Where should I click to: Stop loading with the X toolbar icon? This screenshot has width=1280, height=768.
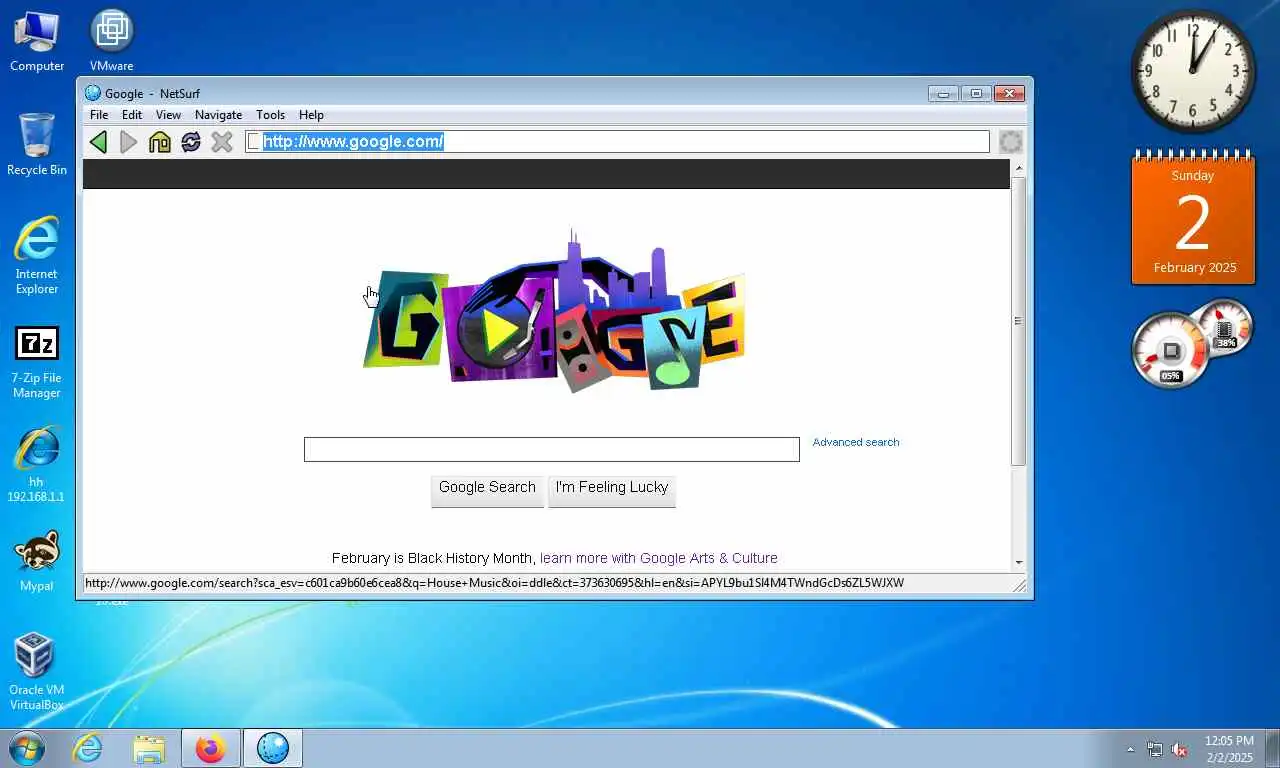pyautogui.click(x=222, y=142)
